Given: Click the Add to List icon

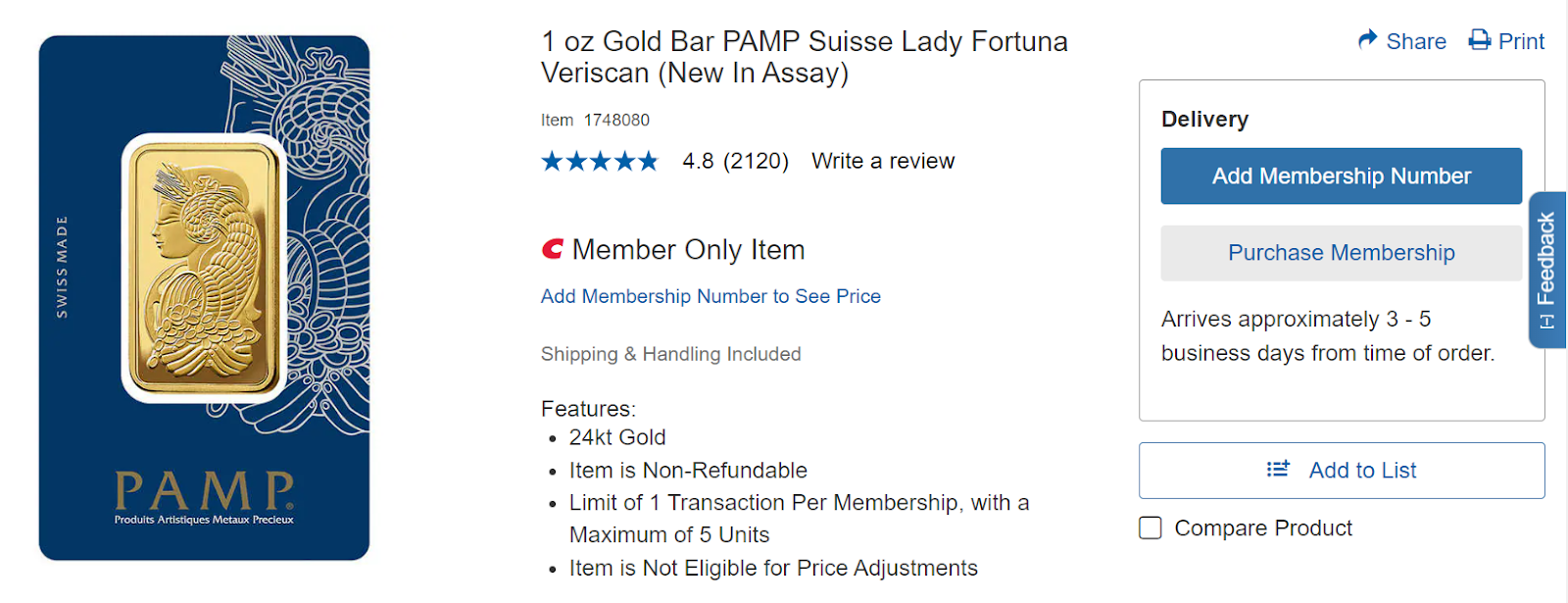Looking at the screenshot, I should [1278, 470].
